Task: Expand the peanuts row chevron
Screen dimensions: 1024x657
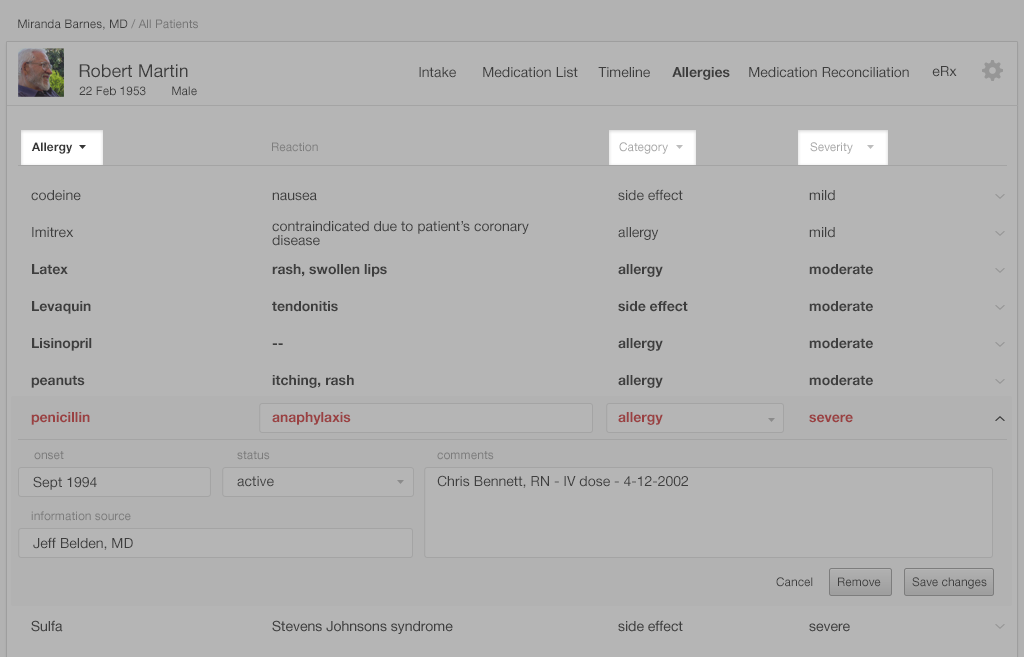Action: pos(1000,381)
